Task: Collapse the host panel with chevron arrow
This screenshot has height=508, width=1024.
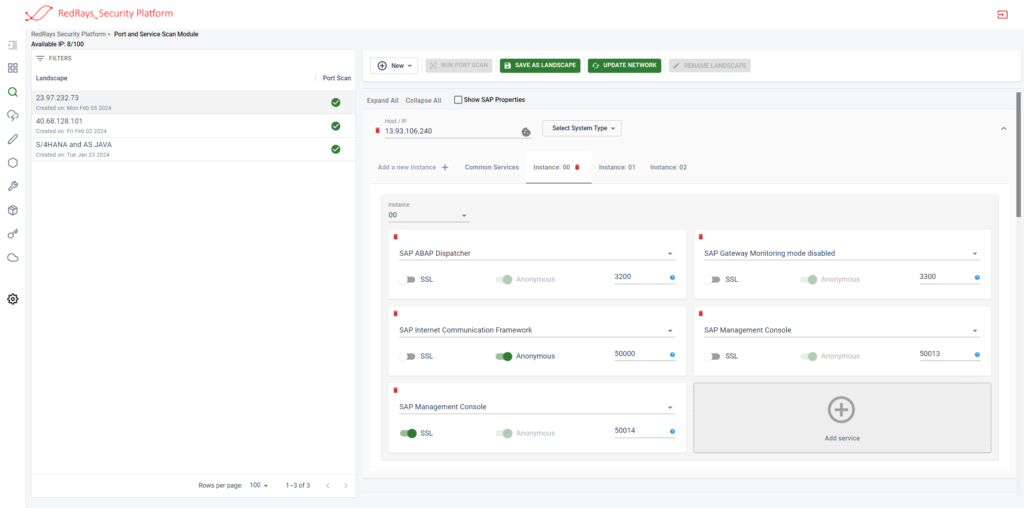Action: 1004,129
